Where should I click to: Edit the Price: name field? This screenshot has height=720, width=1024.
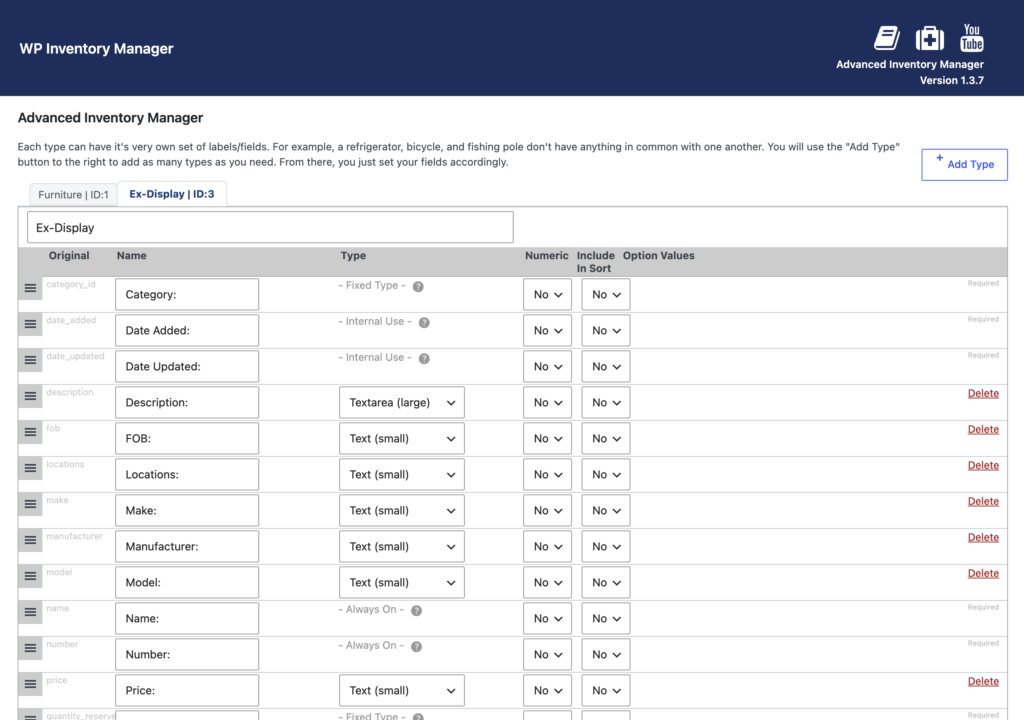[187, 691]
